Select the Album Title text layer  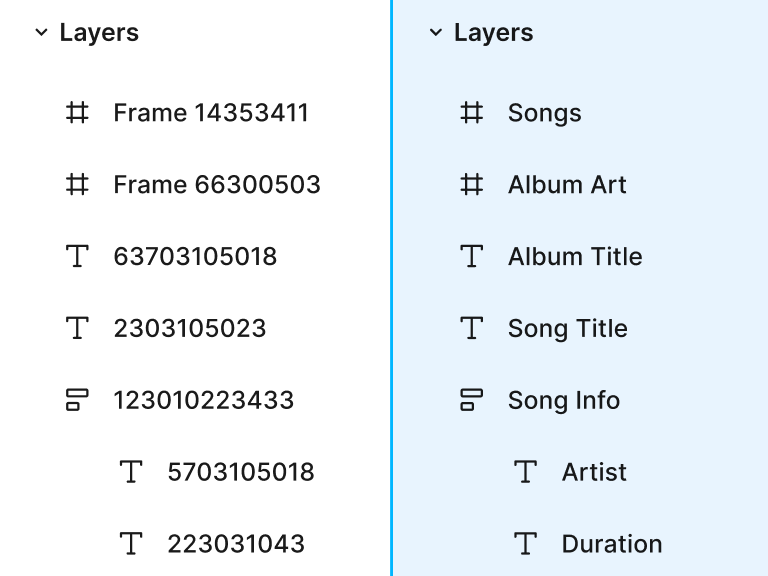coord(575,256)
